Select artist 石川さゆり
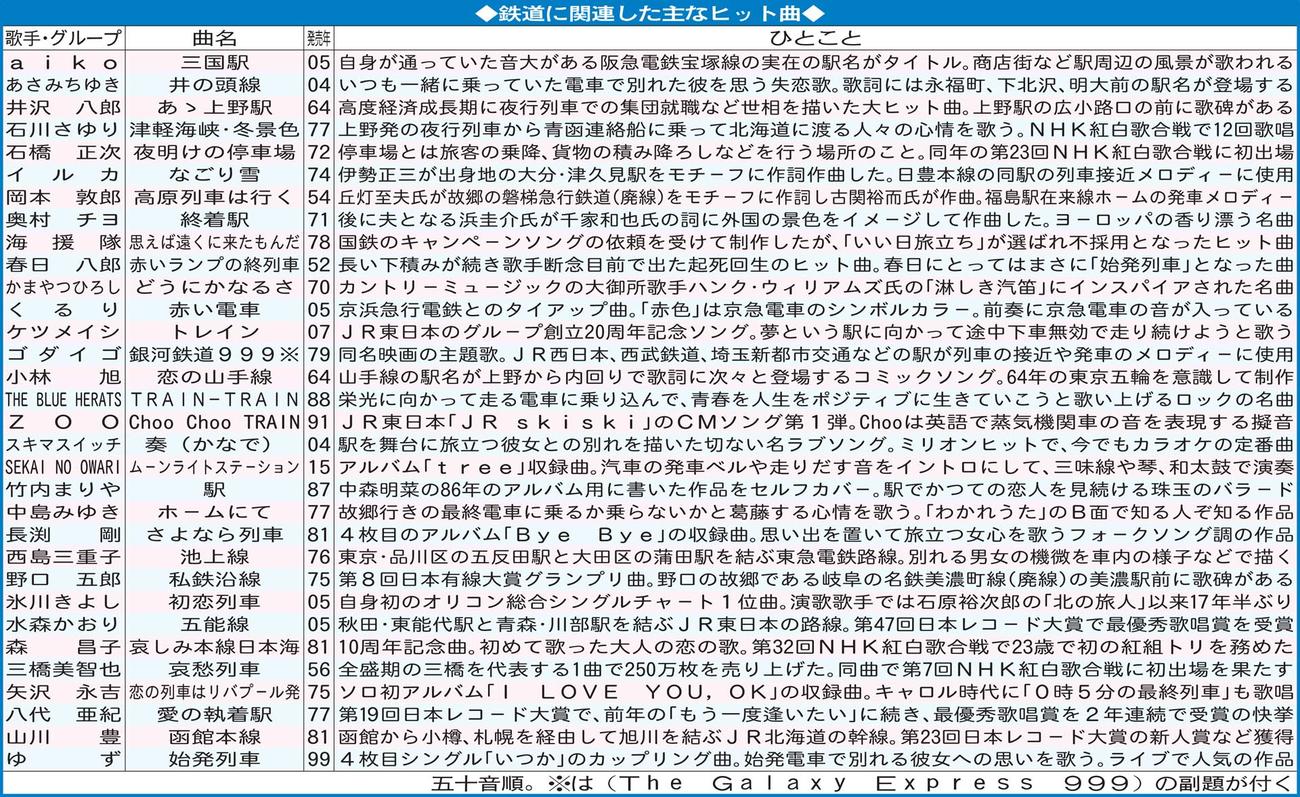The image size is (1300, 797). pyautogui.click(x=63, y=129)
